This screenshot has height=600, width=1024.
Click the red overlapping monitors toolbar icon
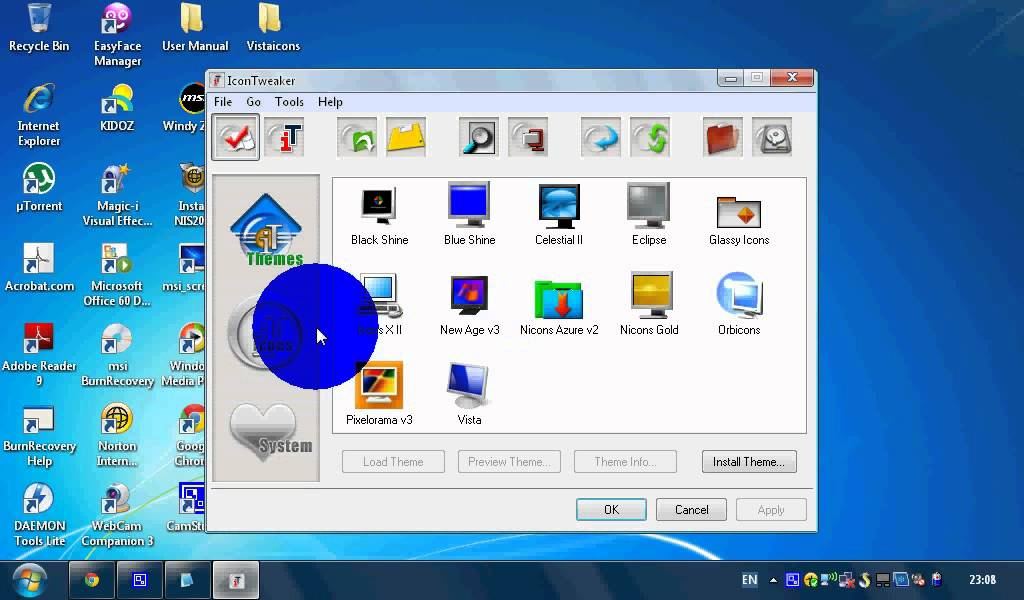(528, 137)
